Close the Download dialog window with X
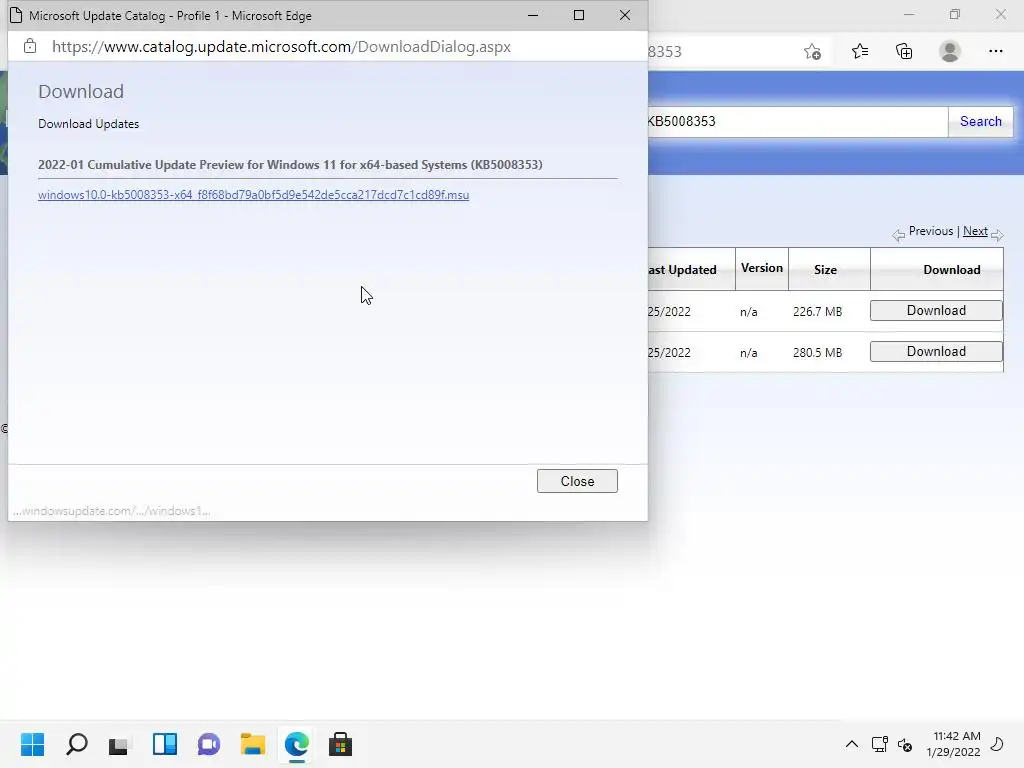 (x=625, y=15)
